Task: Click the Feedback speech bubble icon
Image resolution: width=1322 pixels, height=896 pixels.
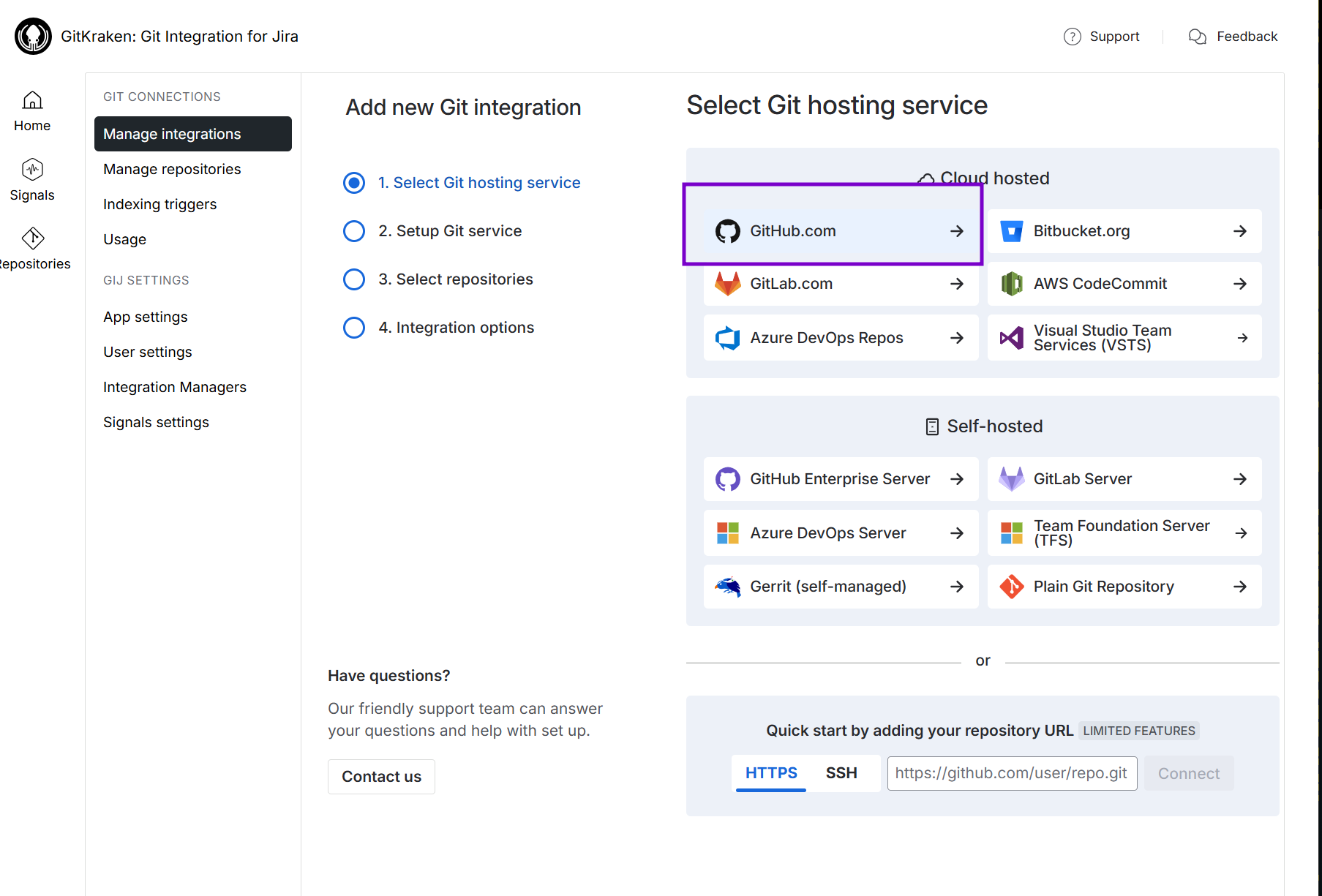Action: pos(1197,37)
